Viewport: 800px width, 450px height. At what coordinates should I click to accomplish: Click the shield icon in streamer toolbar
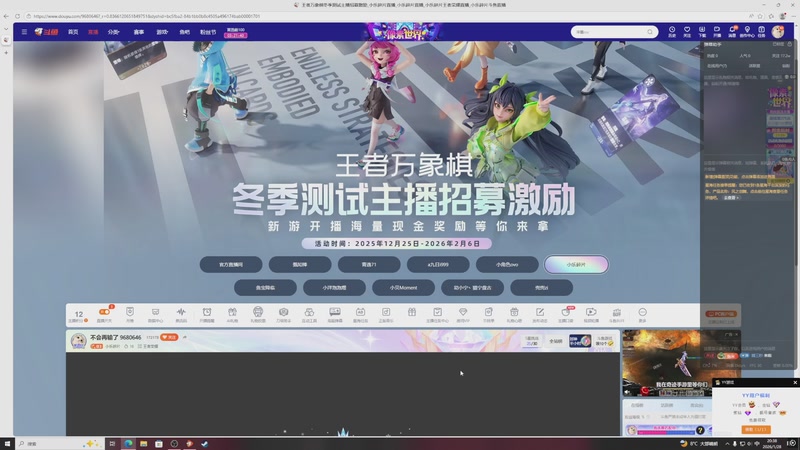tap(130, 314)
